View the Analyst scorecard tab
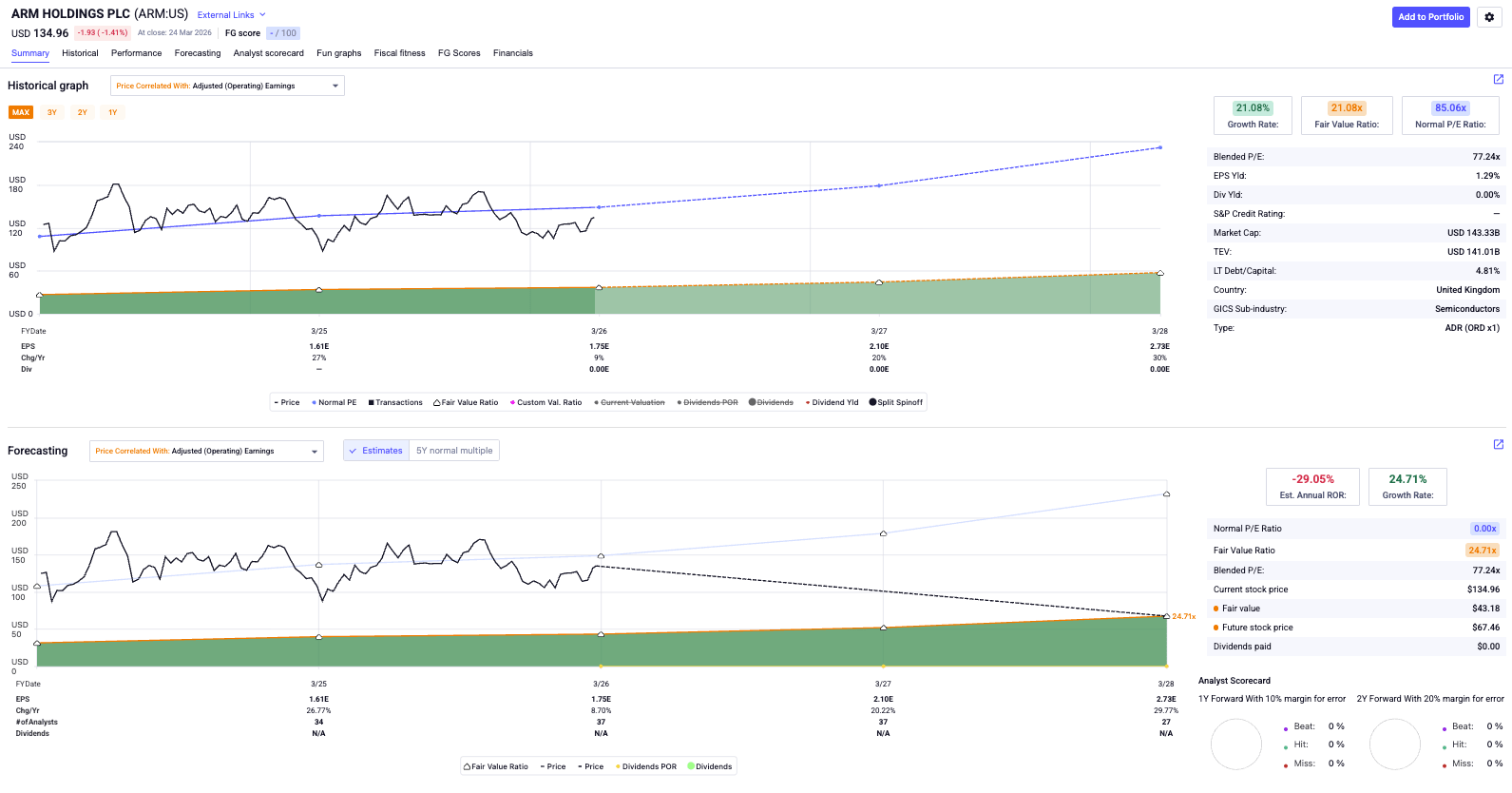1512x793 pixels. [269, 53]
